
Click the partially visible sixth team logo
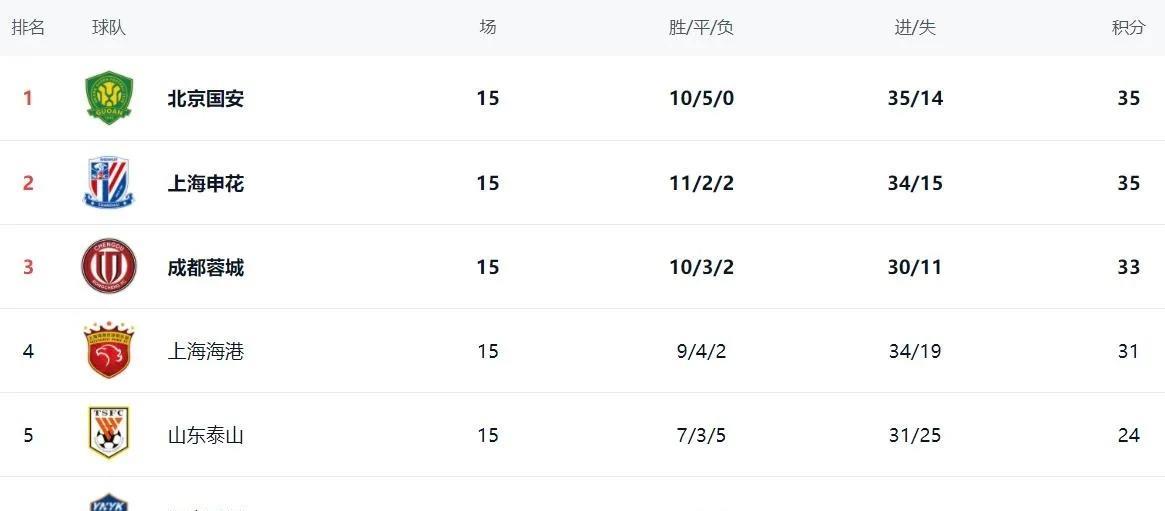coord(108,502)
